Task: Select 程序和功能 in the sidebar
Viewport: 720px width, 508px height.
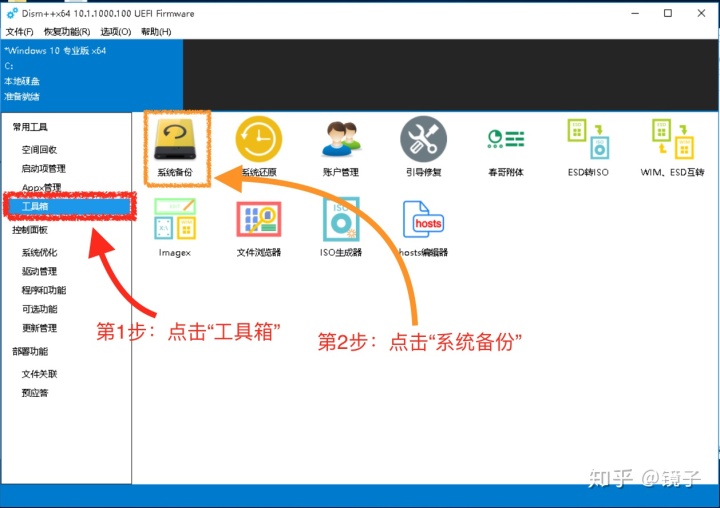Action: coord(44,290)
